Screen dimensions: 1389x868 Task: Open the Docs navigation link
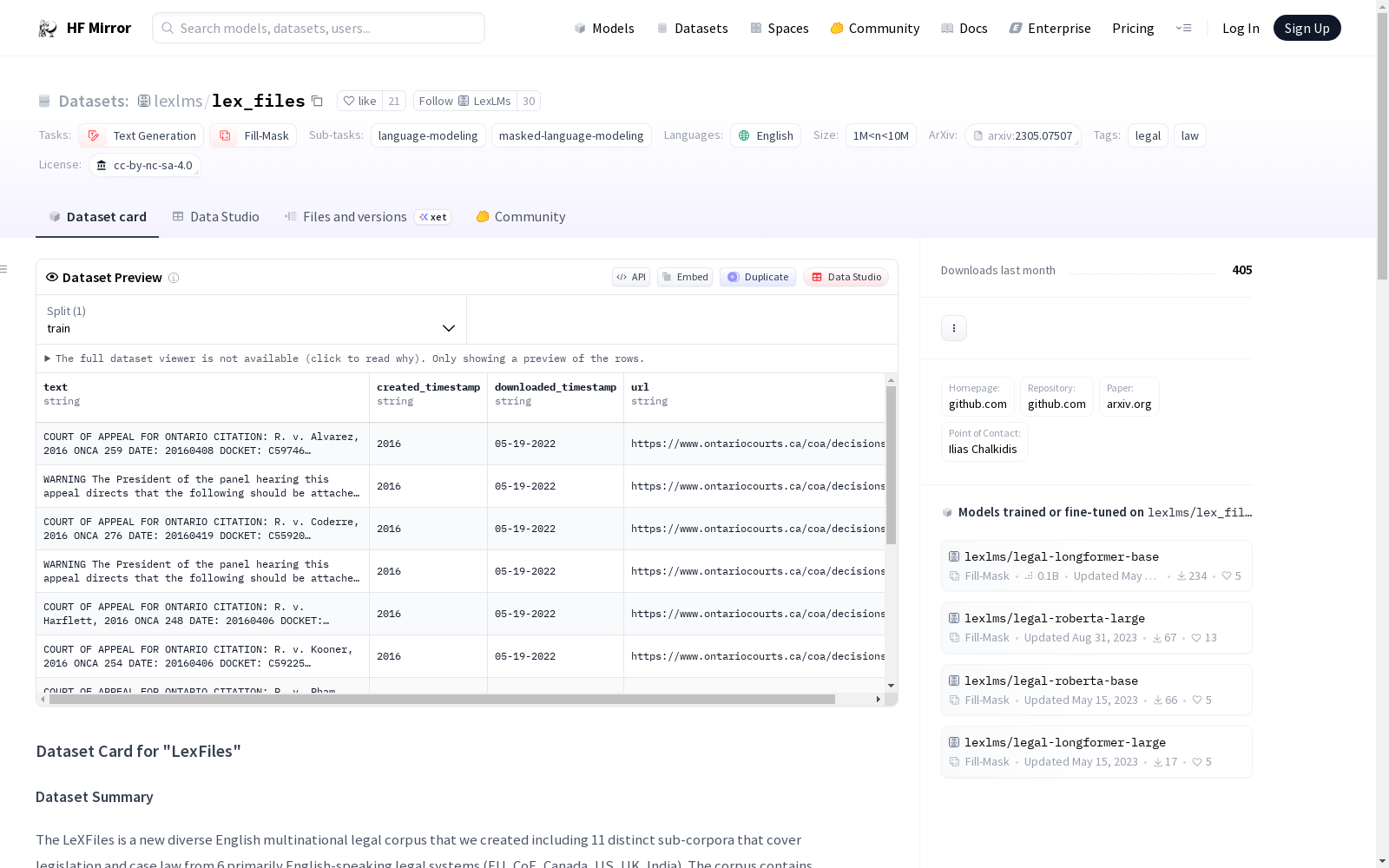click(x=964, y=29)
